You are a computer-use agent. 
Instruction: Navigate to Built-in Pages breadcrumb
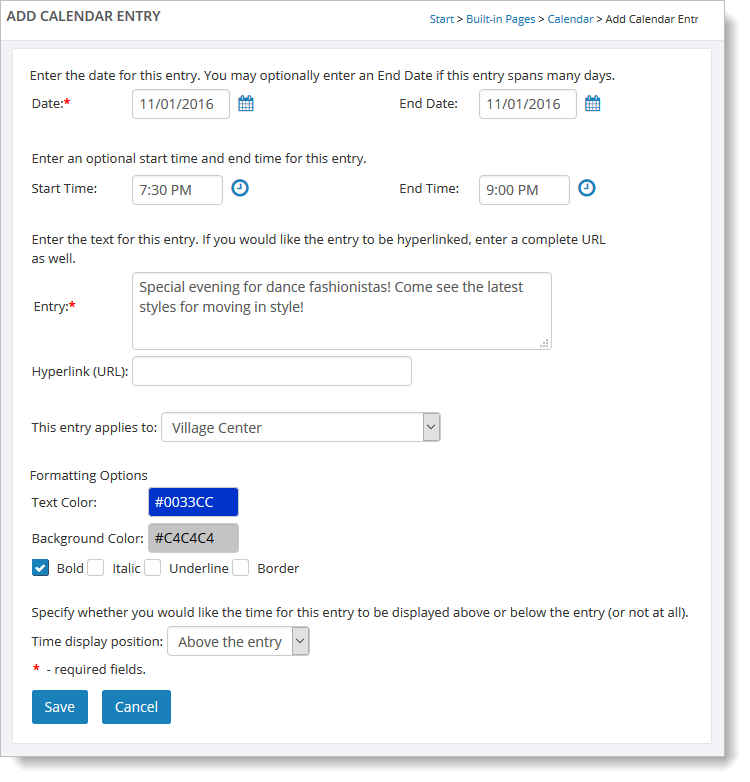500,19
